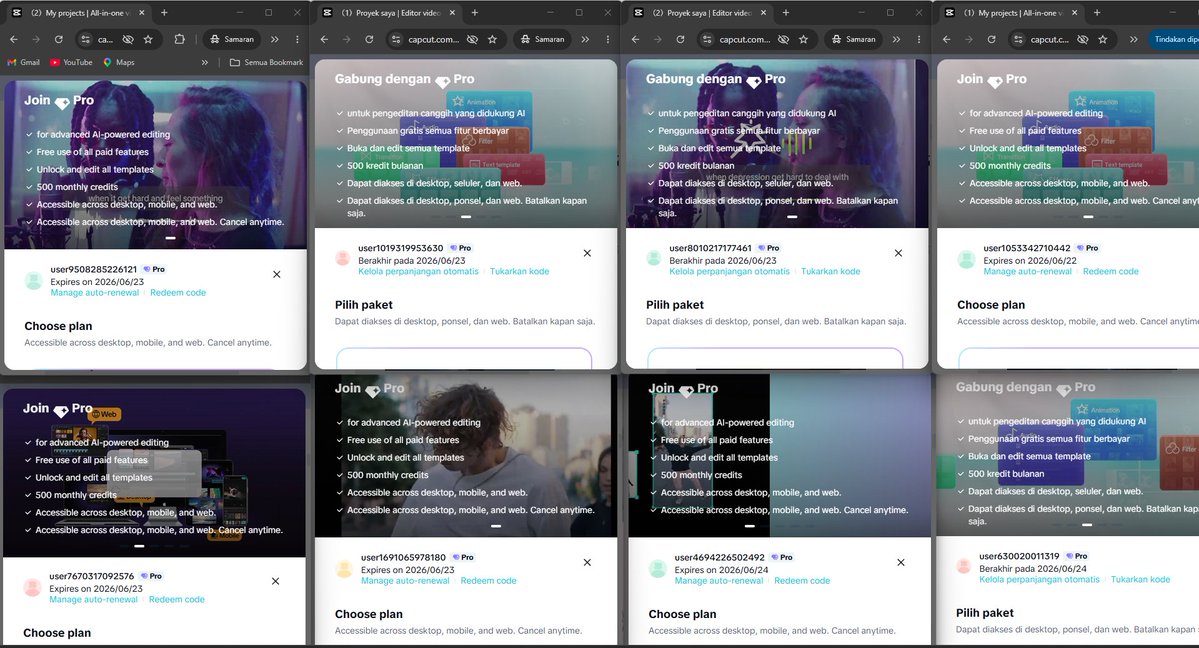Open the Maps bookmark
1199x648 pixels.
pyautogui.click(x=119, y=62)
